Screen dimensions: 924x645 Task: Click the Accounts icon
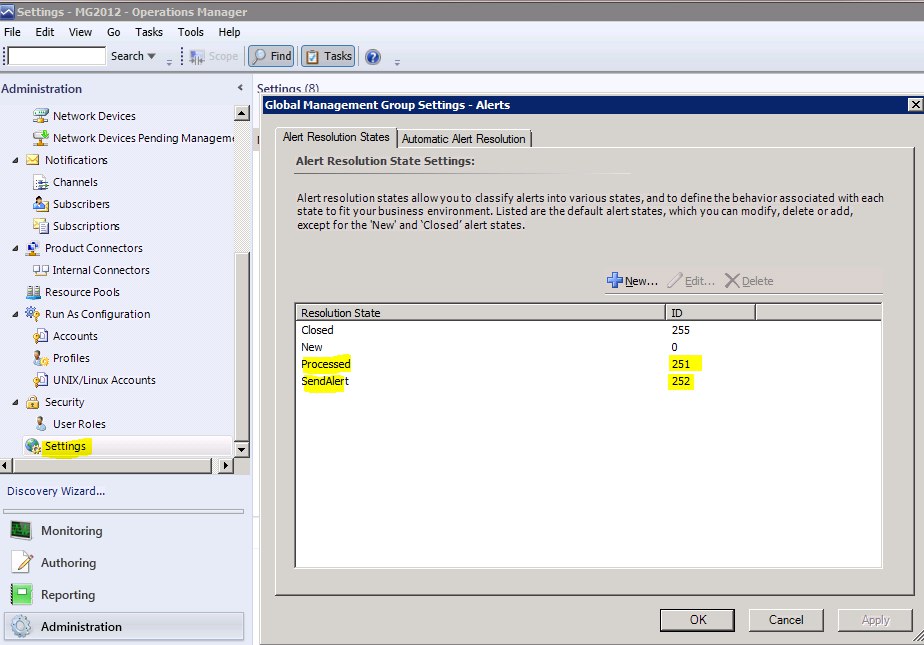(x=40, y=336)
